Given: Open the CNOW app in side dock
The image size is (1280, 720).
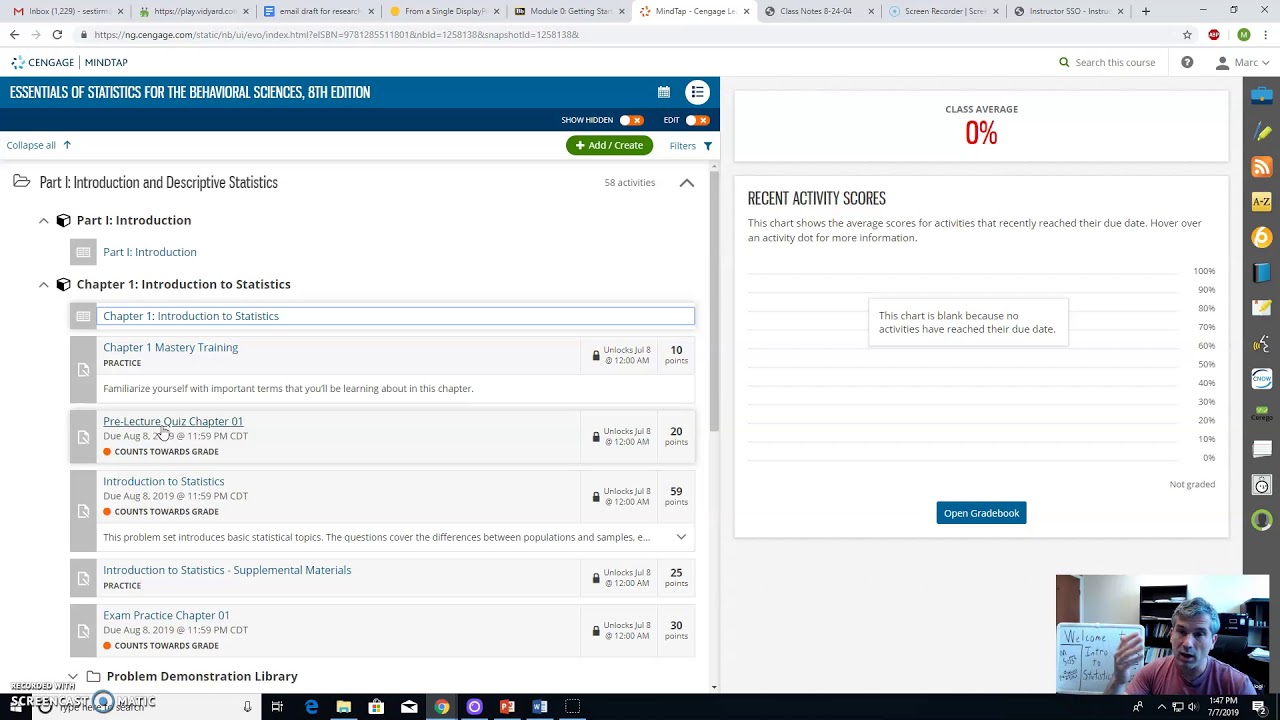Looking at the screenshot, I should click(1262, 379).
